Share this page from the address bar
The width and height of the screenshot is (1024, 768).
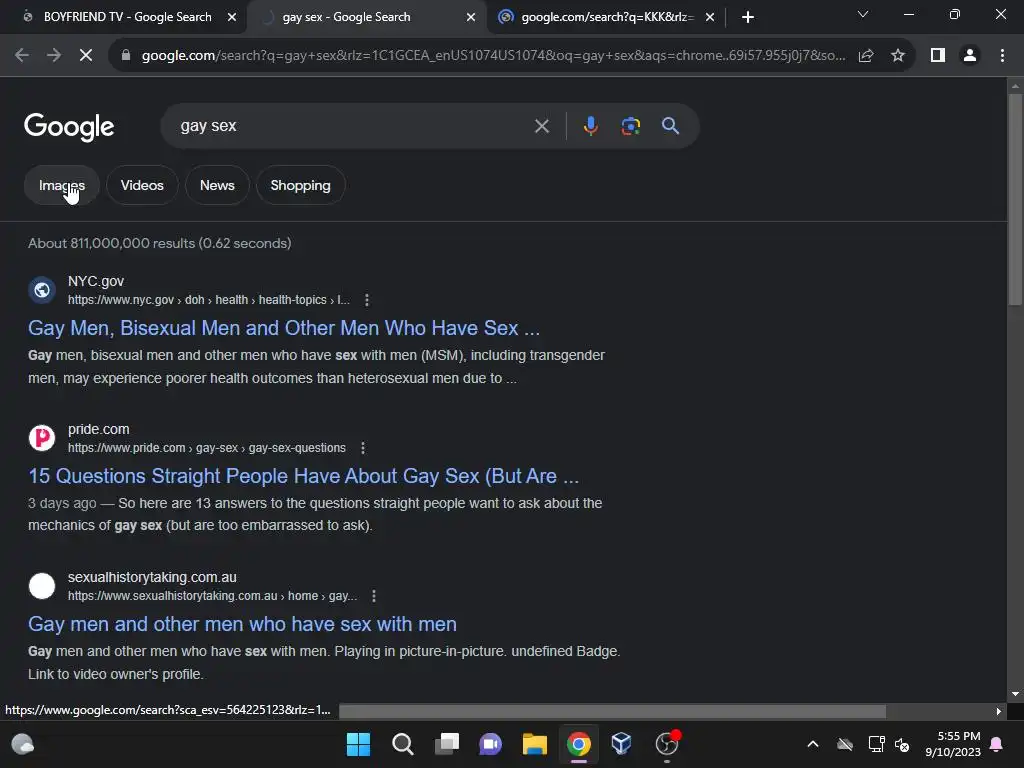click(x=866, y=56)
